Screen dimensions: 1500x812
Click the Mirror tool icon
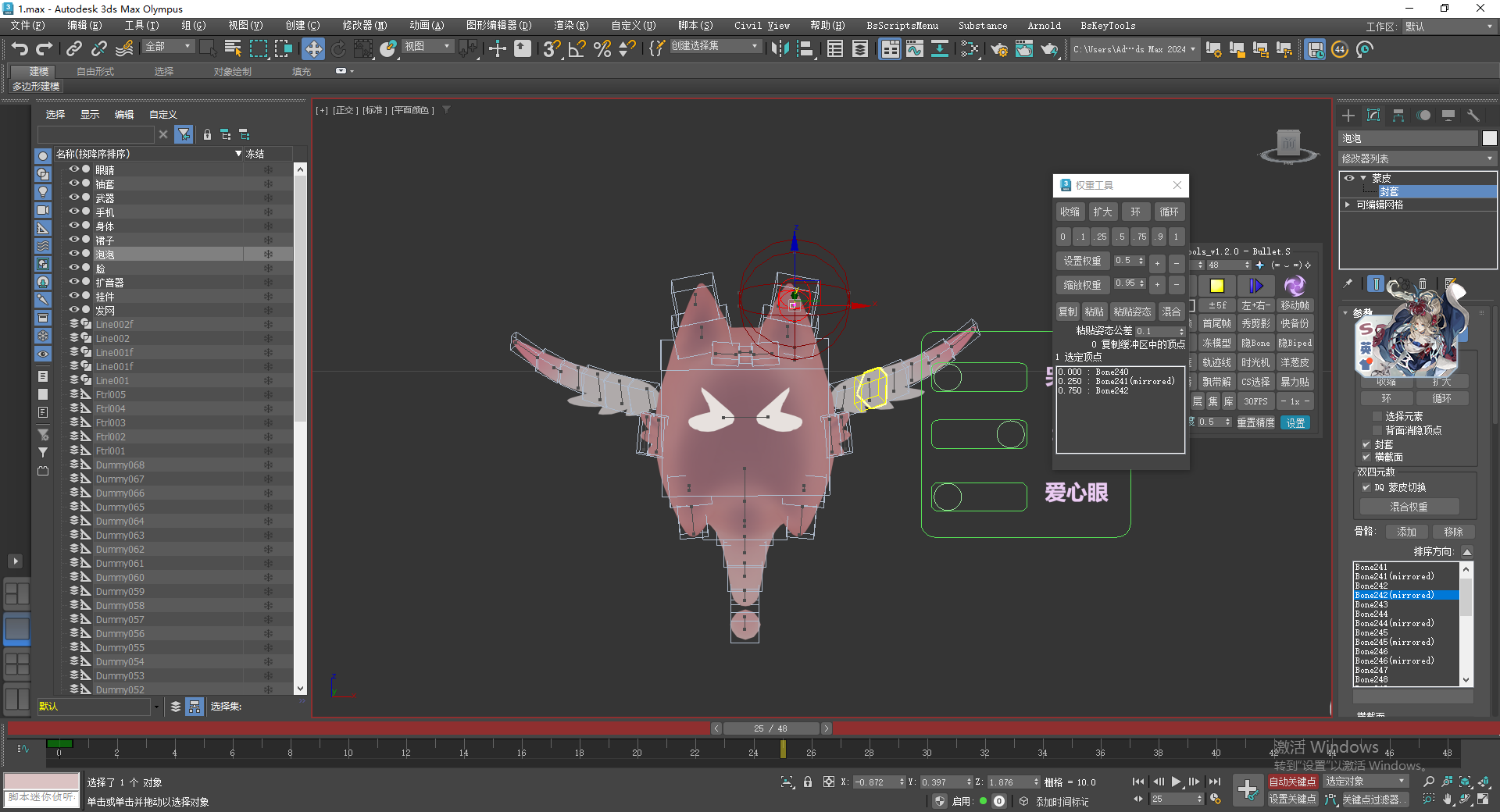[x=780, y=49]
